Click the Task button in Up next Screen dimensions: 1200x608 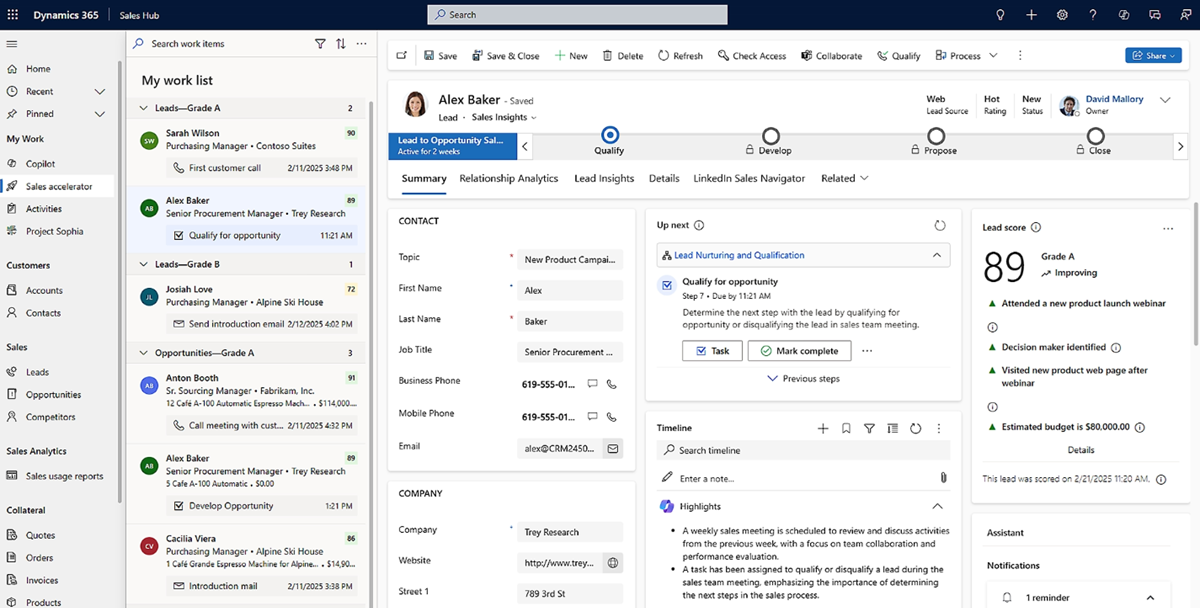pyautogui.click(x=712, y=351)
